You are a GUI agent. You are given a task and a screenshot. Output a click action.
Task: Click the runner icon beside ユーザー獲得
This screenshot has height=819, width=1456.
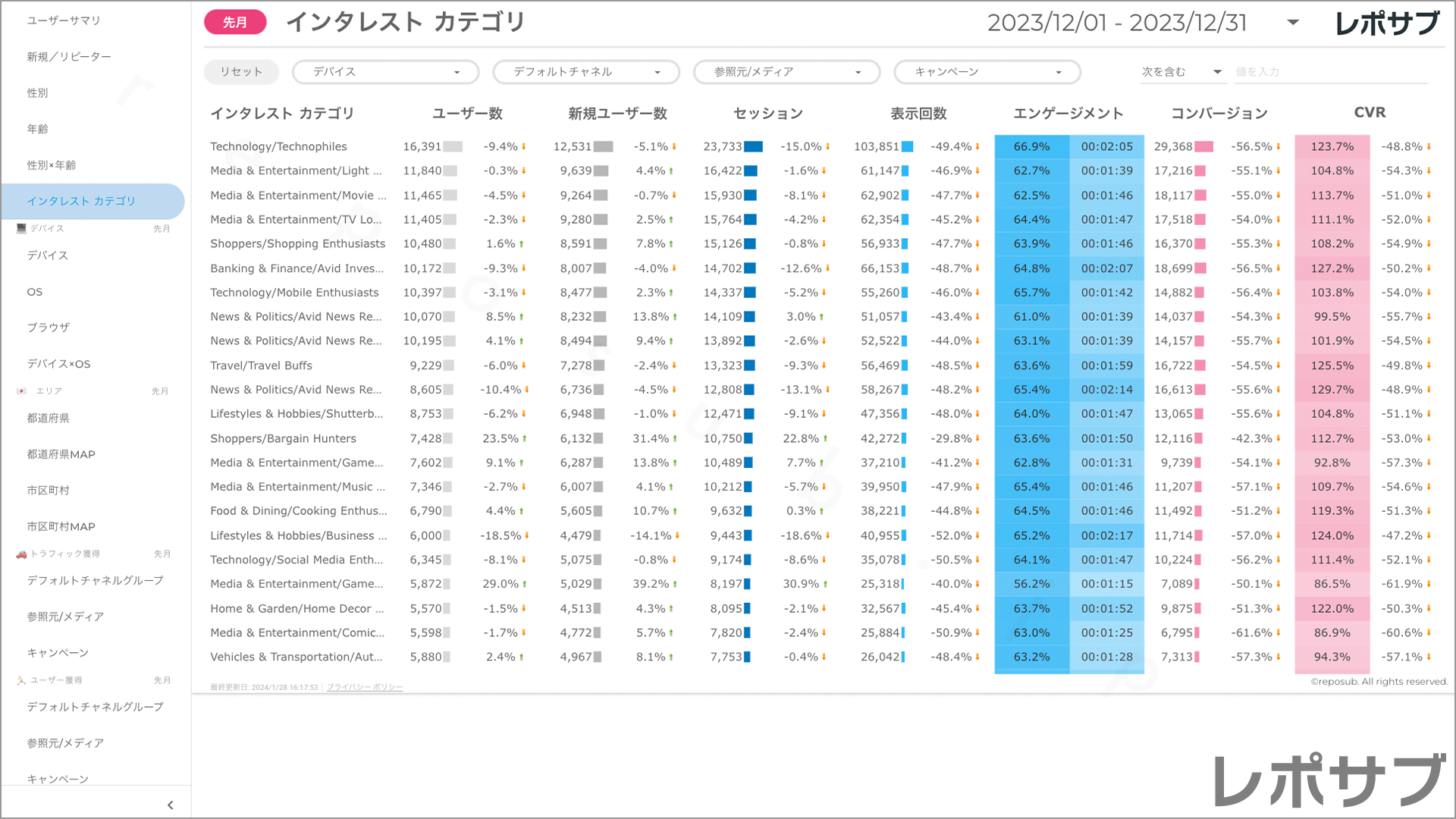[x=21, y=680]
